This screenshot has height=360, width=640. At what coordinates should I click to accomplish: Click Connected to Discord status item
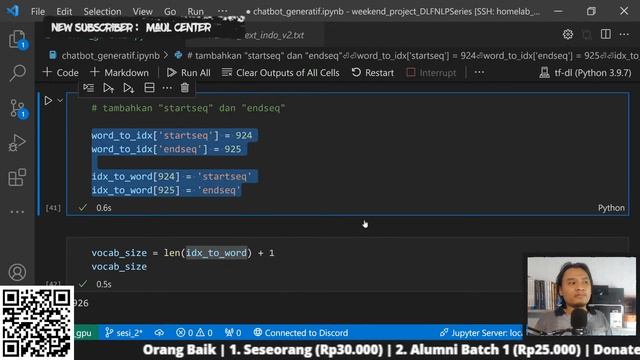pyautogui.click(x=301, y=333)
